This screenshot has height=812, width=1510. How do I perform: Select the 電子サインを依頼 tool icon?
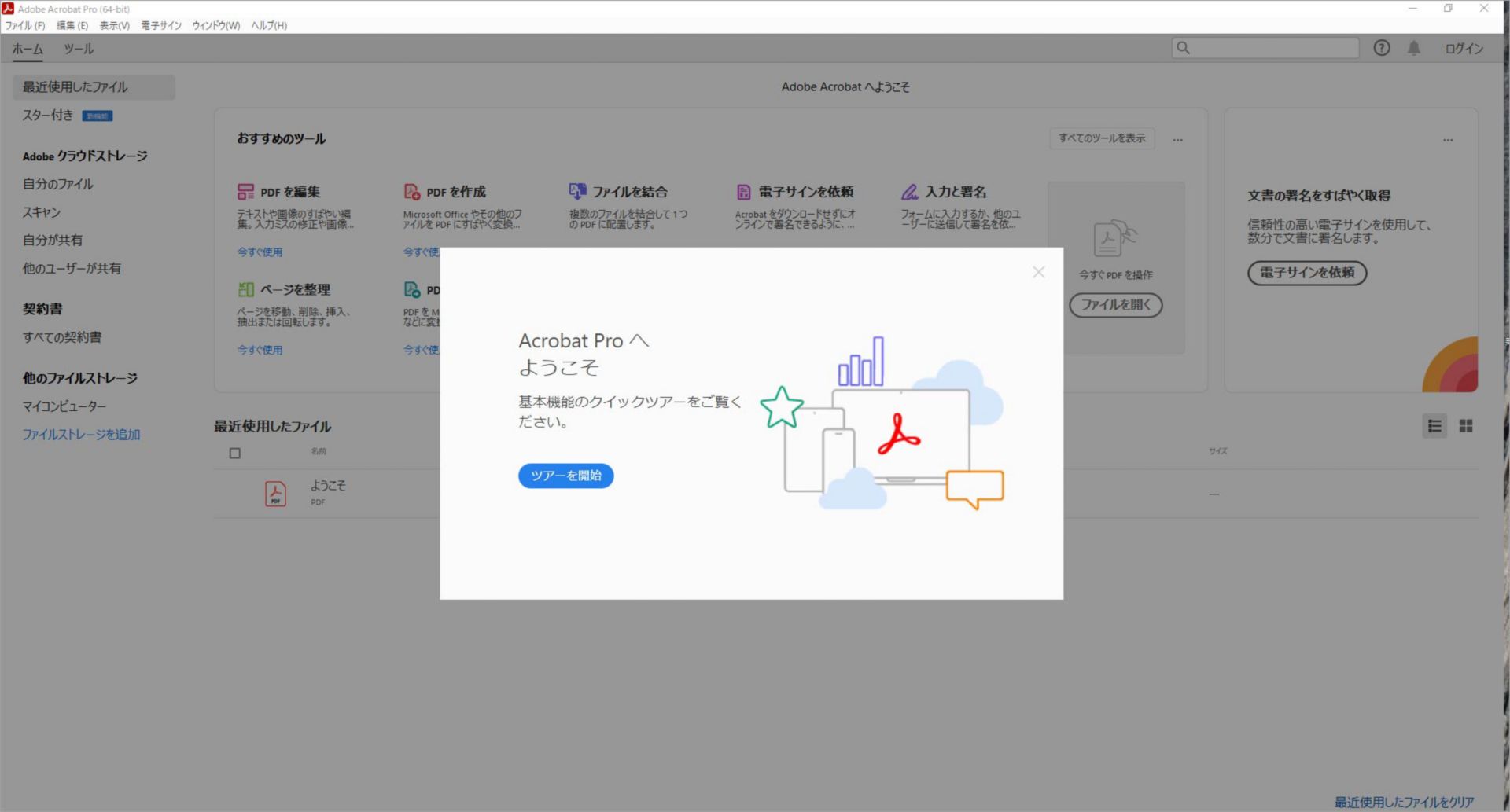(742, 190)
